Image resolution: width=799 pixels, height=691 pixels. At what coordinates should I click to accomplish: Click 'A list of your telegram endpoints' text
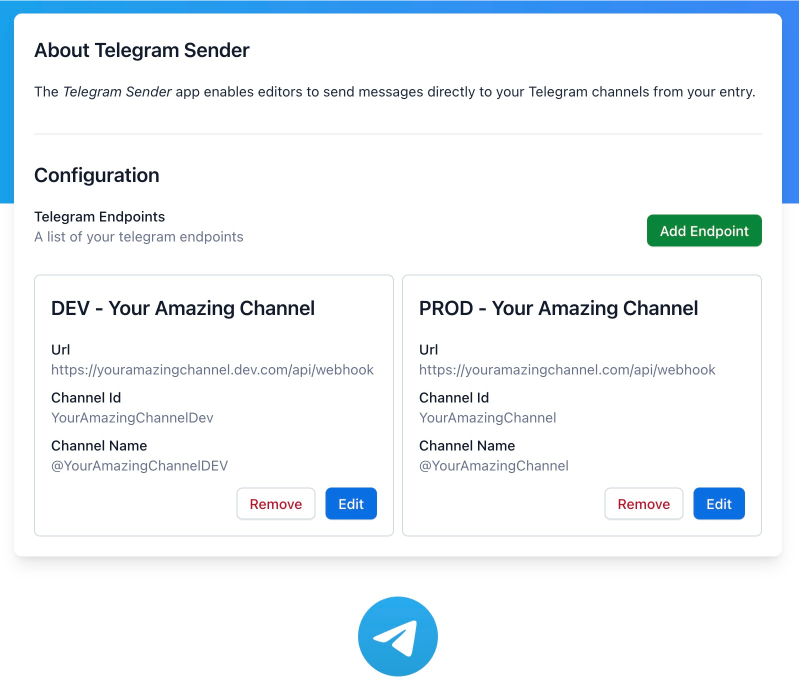(x=139, y=237)
